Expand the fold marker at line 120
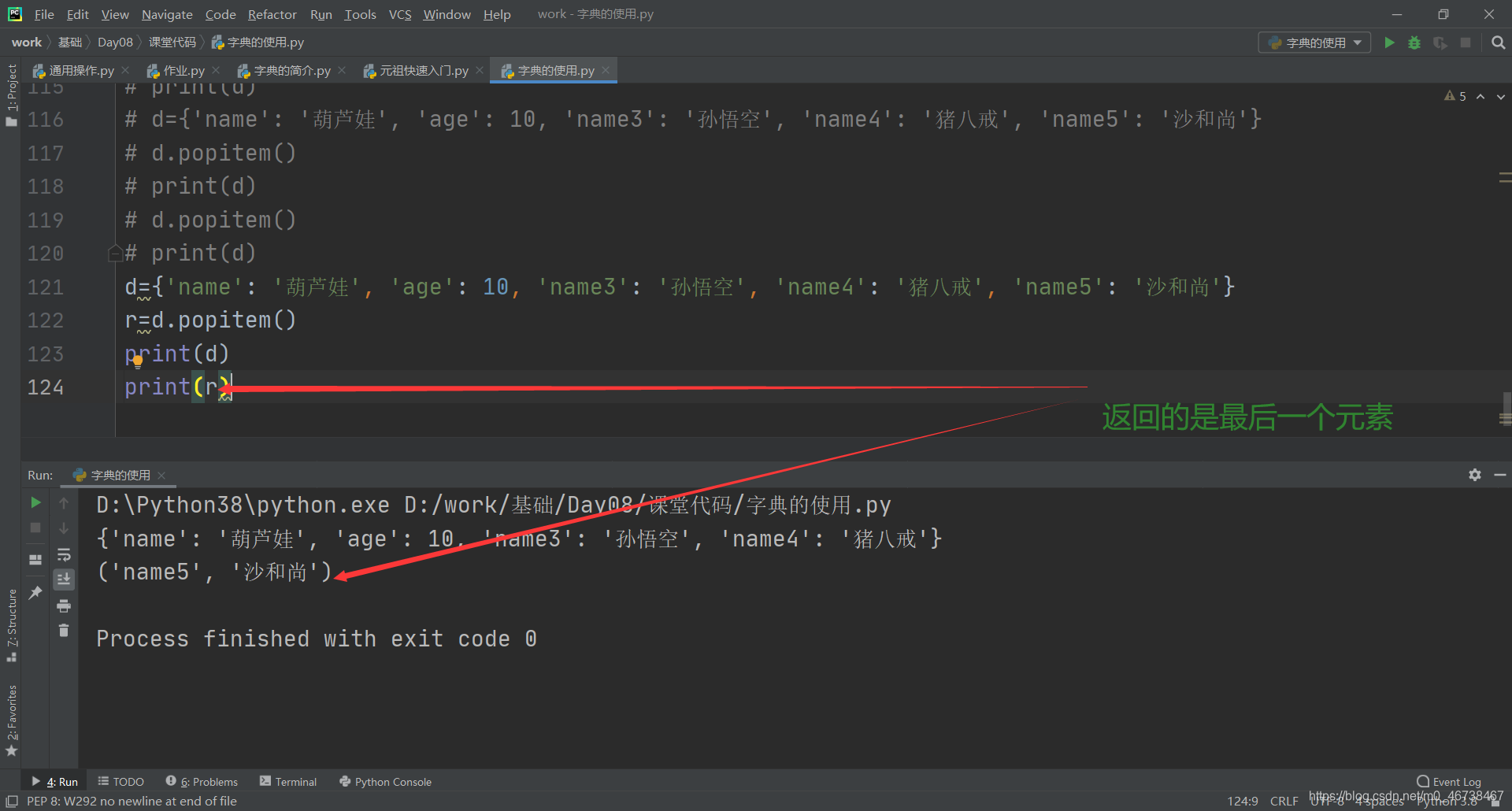This screenshot has width=1512, height=811. click(x=114, y=254)
